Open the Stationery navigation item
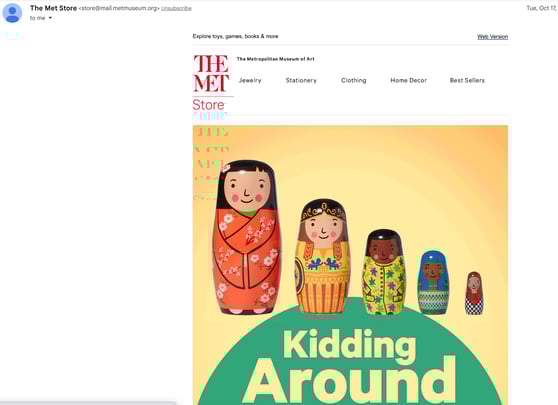The height and width of the screenshot is (405, 558). click(301, 80)
